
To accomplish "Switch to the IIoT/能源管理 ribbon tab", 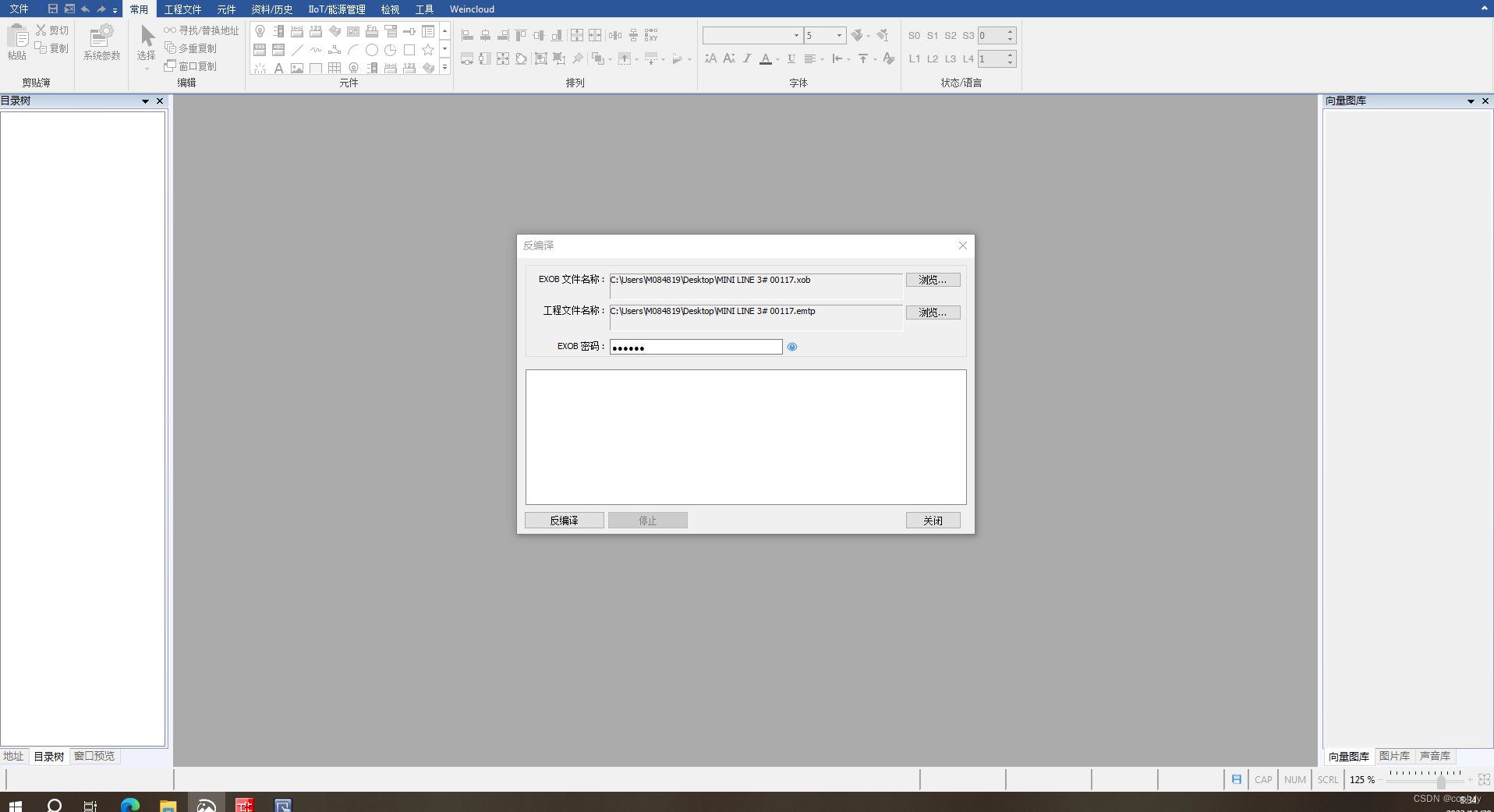I will coord(337,9).
